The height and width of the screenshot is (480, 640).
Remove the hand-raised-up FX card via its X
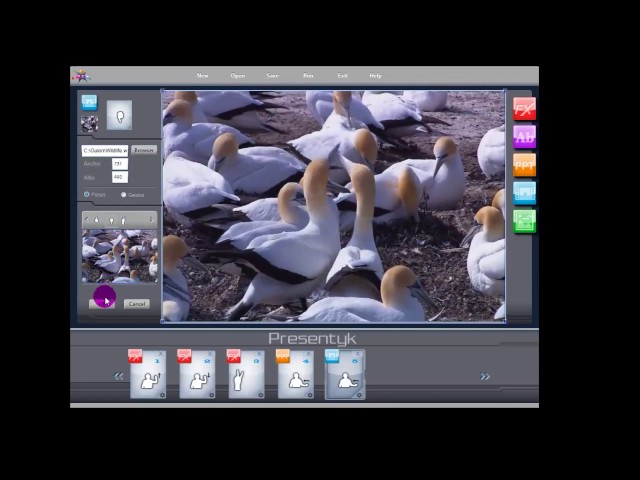[161, 354]
